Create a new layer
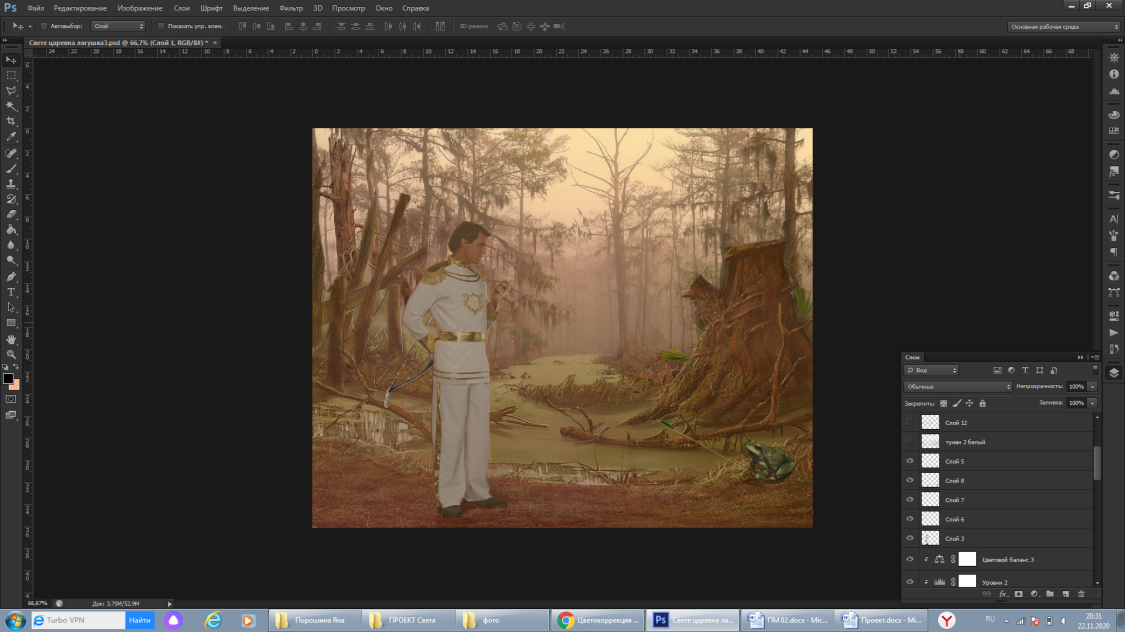 1065,594
